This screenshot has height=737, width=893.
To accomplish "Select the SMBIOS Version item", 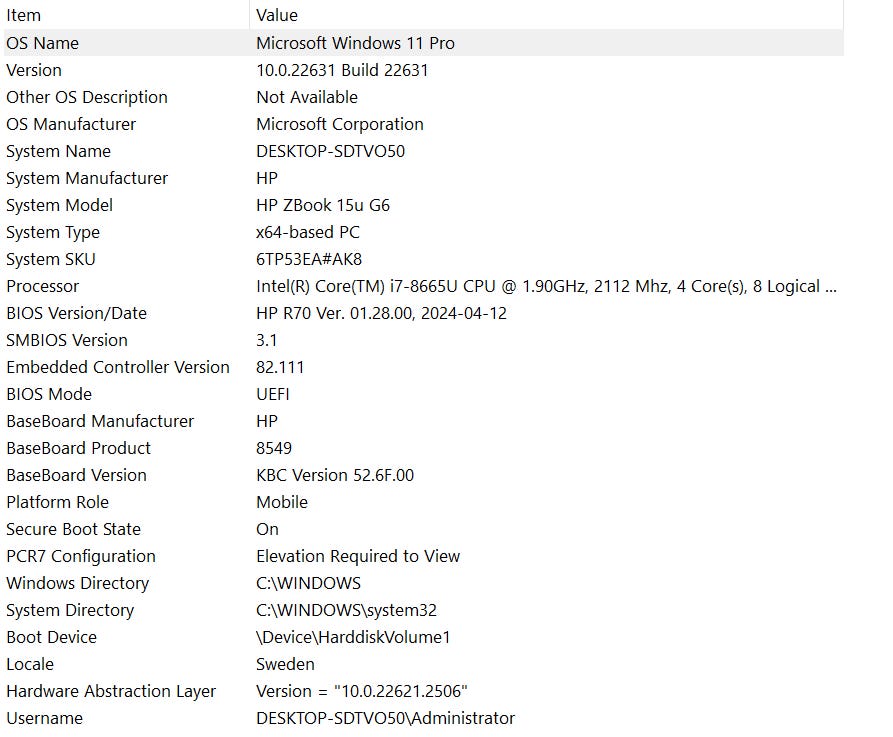I will 67,340.
